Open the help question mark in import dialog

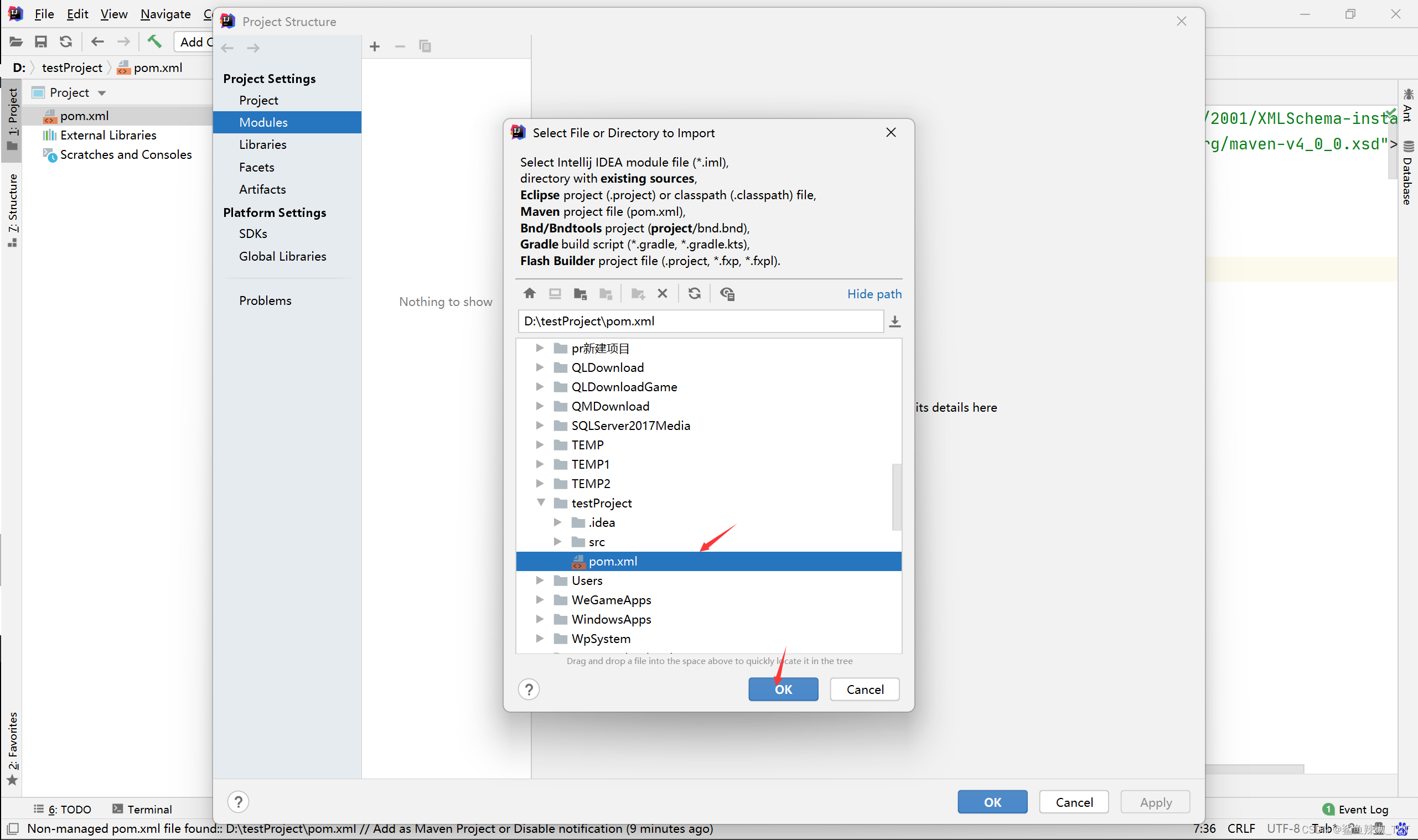(x=529, y=689)
